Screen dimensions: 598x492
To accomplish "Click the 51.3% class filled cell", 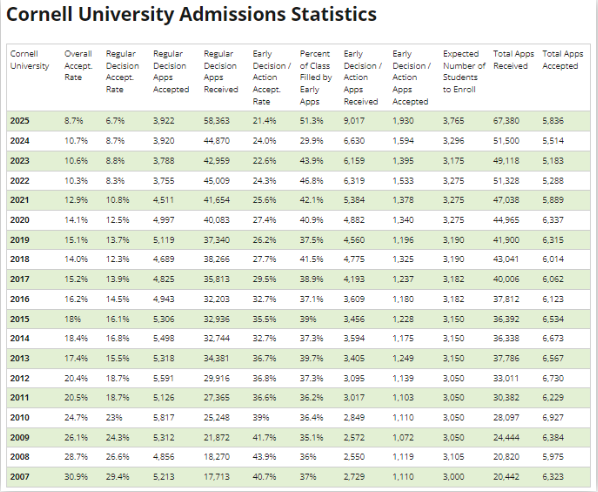I will (311, 121).
